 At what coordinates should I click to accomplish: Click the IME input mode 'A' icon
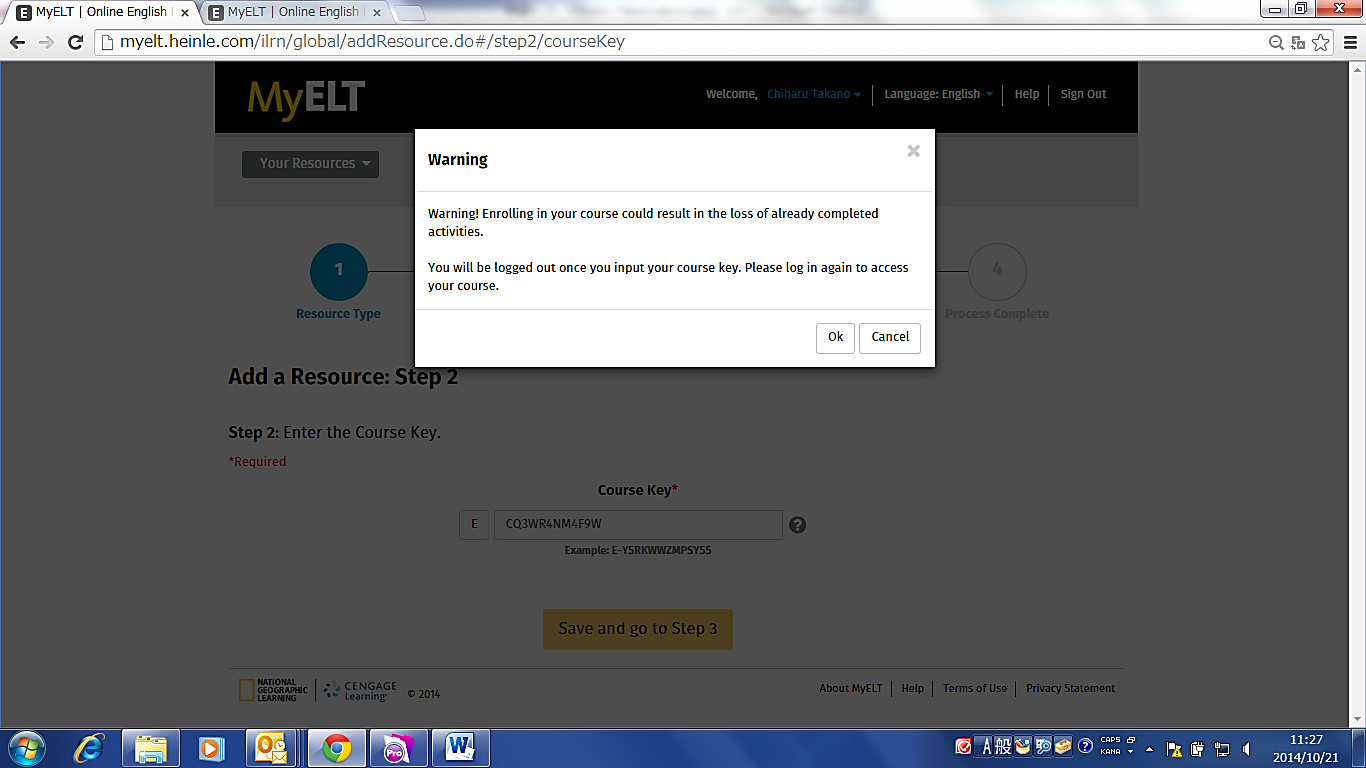click(985, 746)
